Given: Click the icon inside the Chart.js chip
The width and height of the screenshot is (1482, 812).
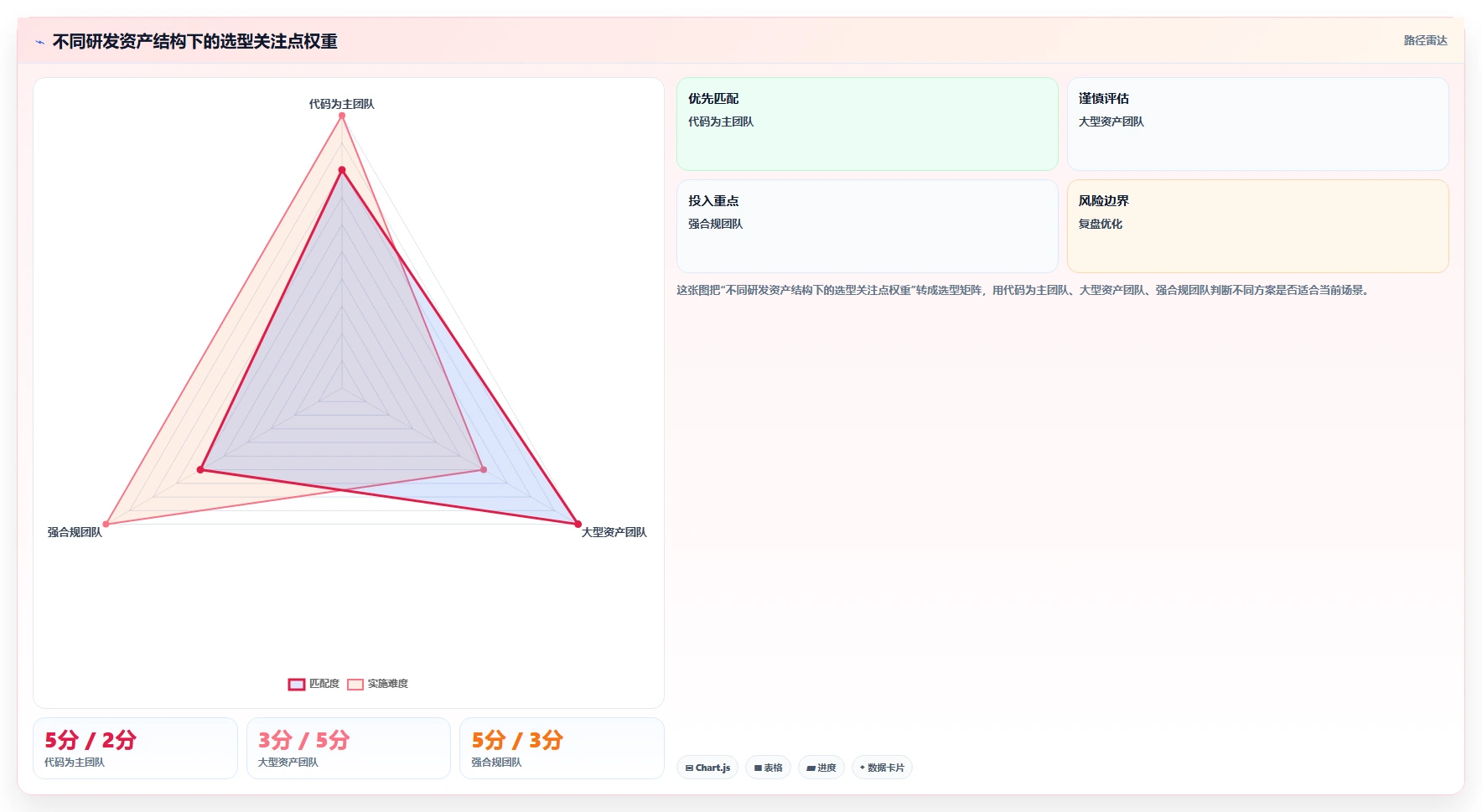Looking at the screenshot, I should pyautogui.click(x=690, y=768).
